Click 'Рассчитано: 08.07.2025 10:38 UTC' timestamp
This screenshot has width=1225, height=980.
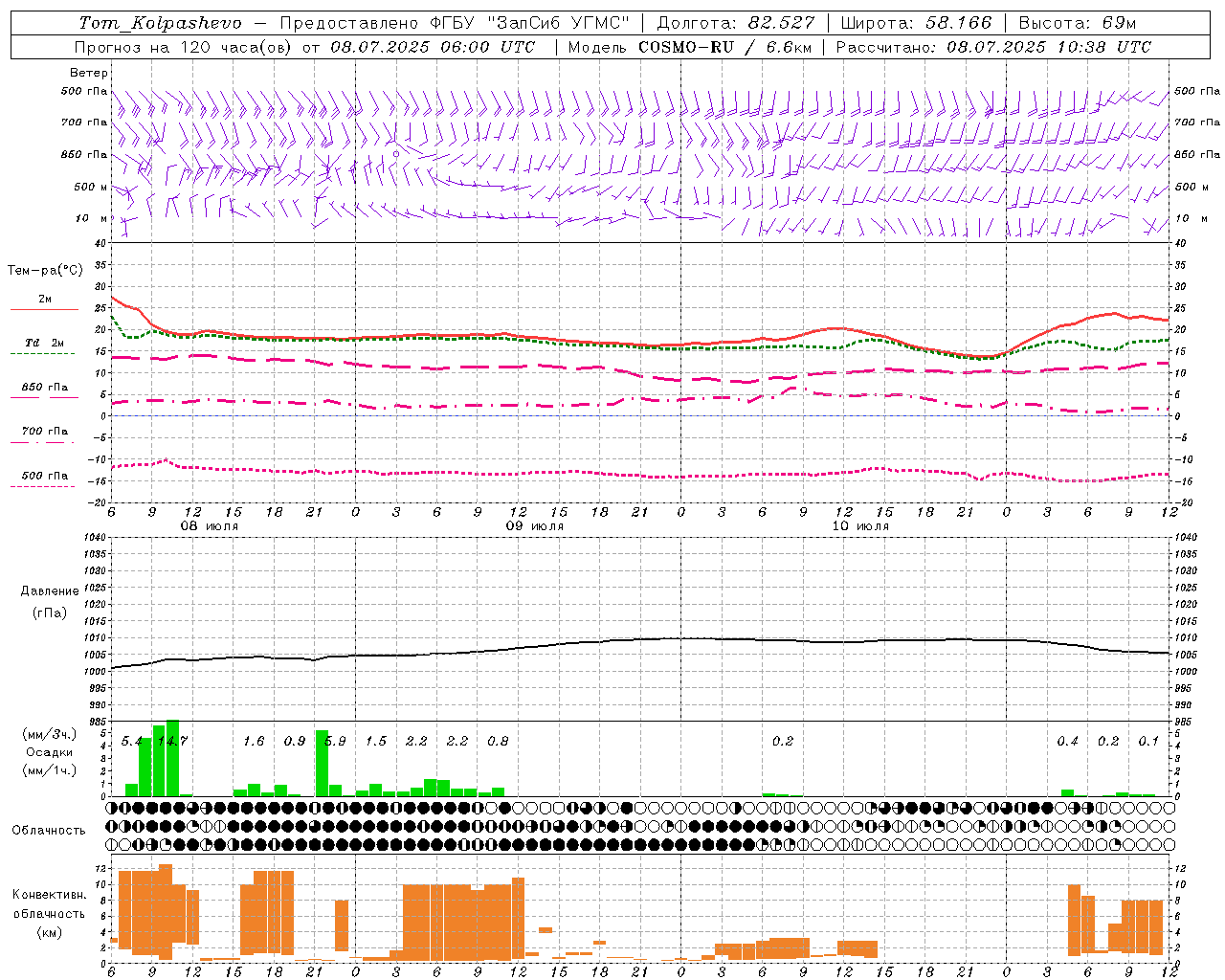click(993, 47)
